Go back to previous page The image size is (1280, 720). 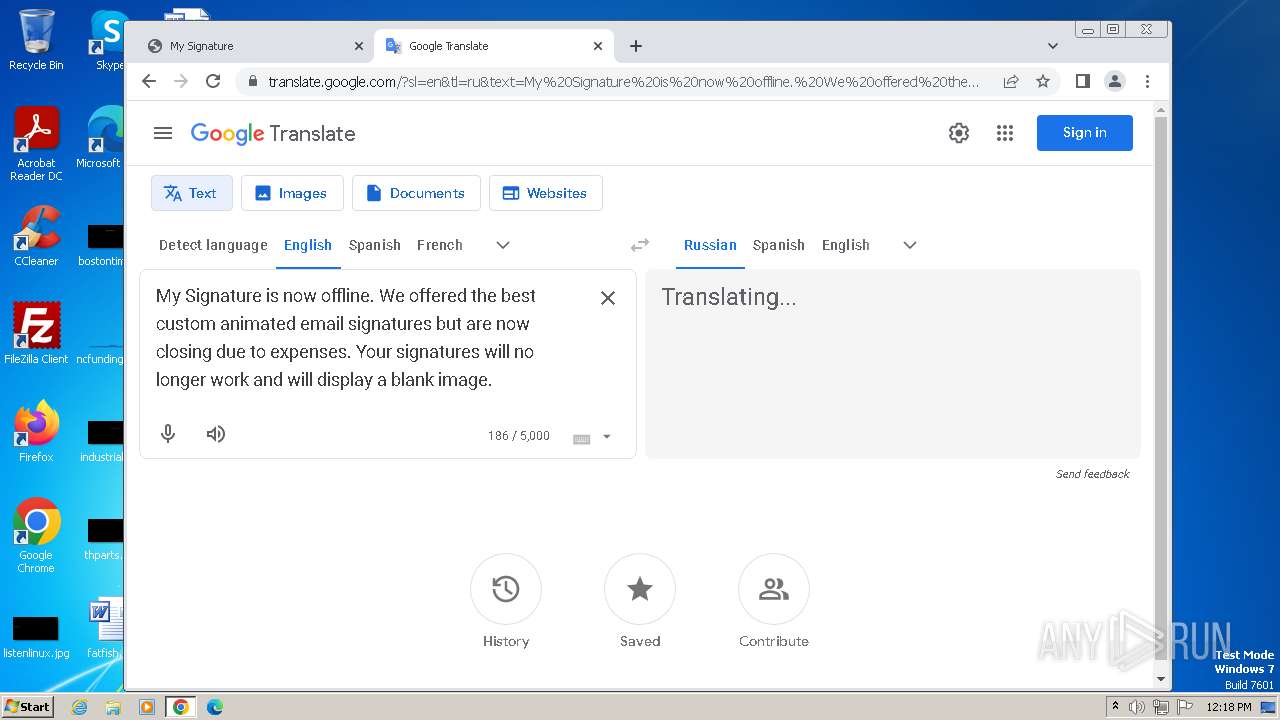click(x=149, y=82)
